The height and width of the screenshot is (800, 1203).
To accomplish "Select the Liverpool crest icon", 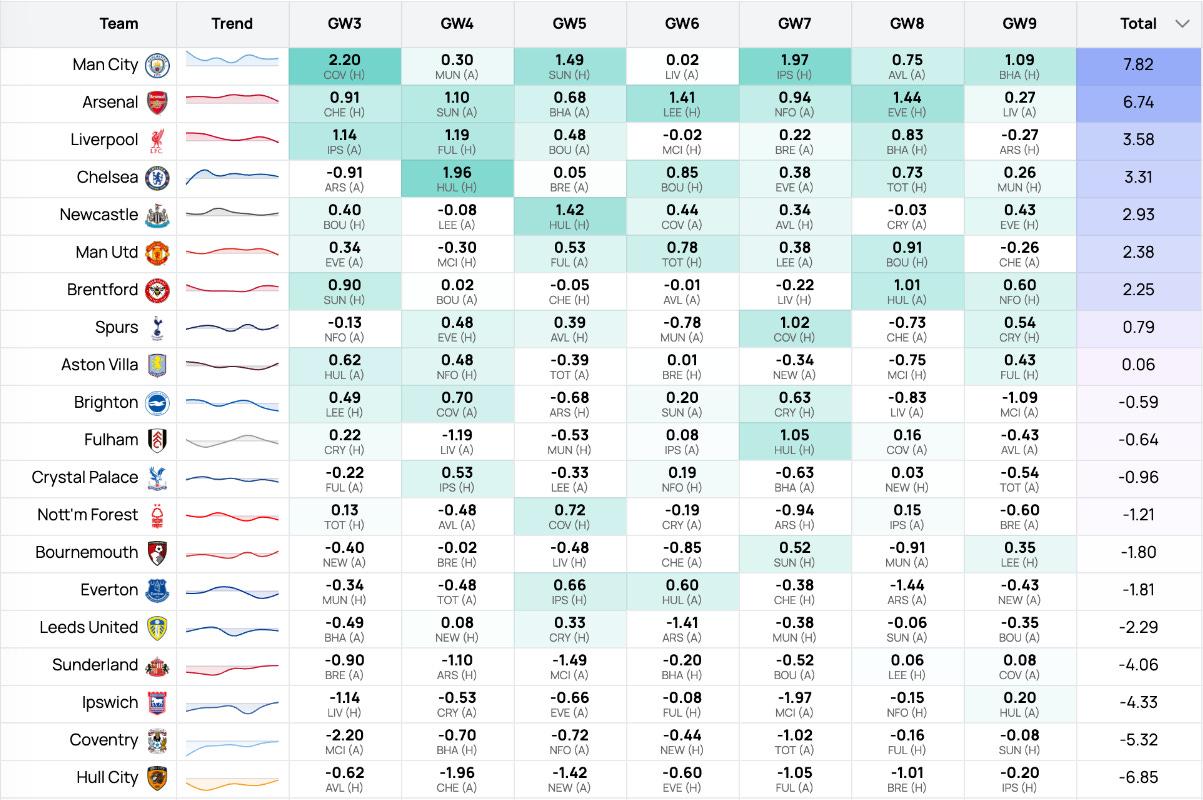I will (157, 141).
